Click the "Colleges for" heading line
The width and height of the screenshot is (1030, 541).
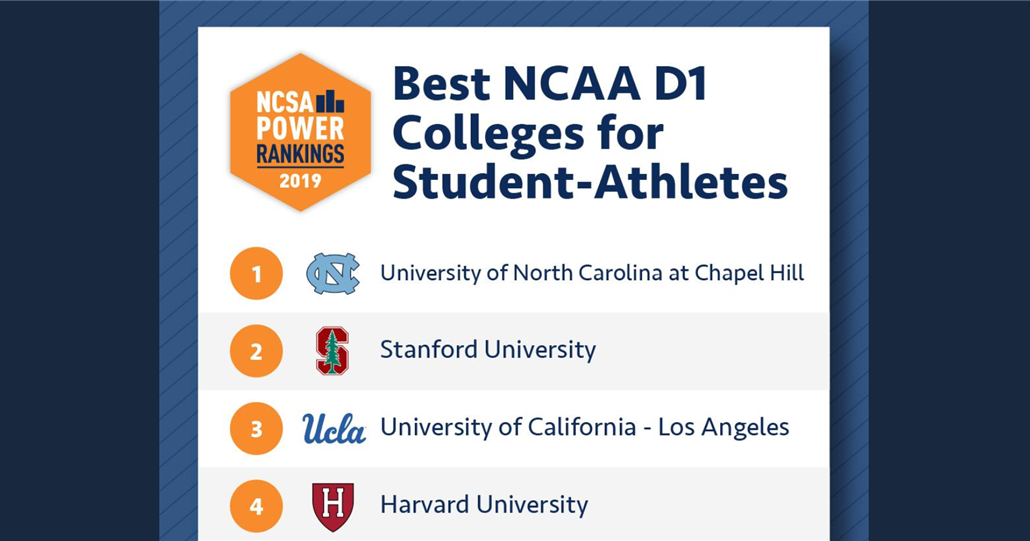click(527, 134)
